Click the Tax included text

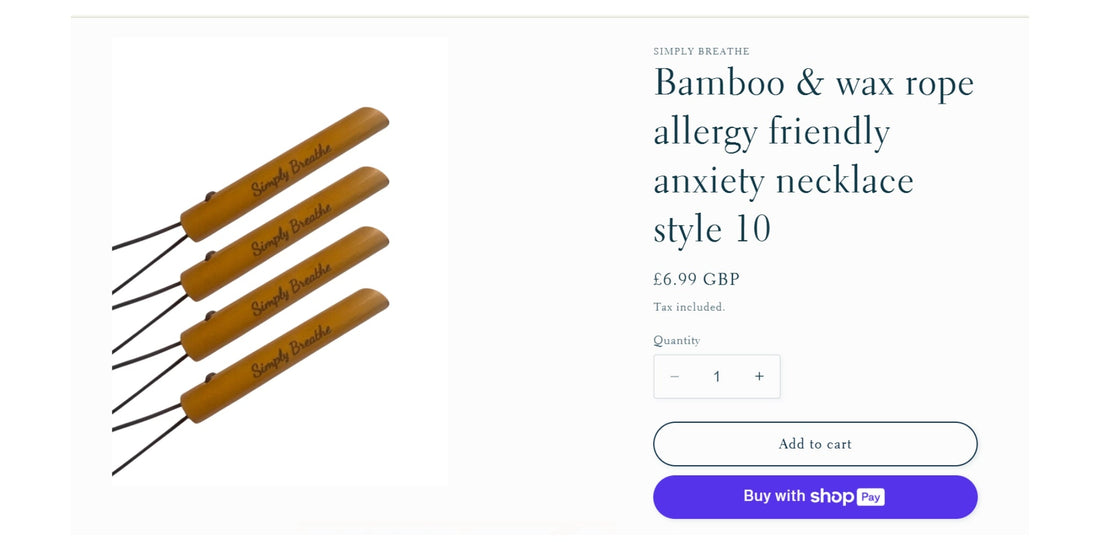(689, 307)
